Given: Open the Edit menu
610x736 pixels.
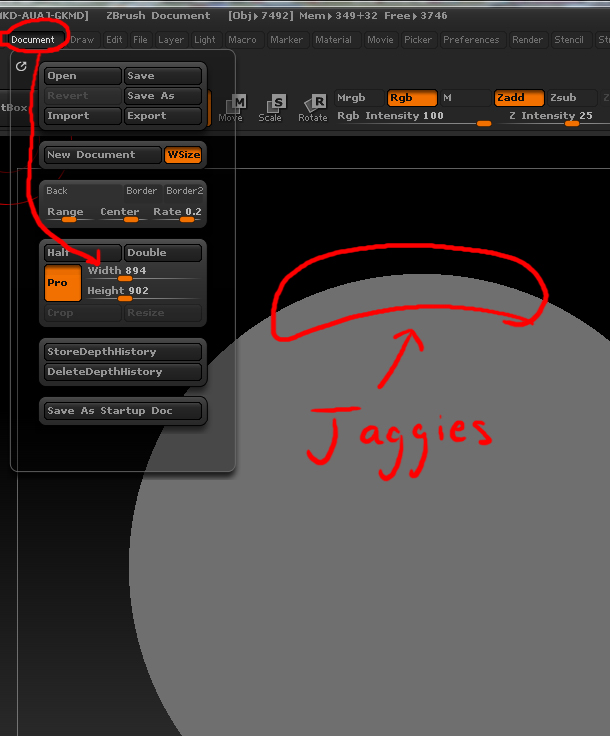Looking at the screenshot, I should pos(114,40).
